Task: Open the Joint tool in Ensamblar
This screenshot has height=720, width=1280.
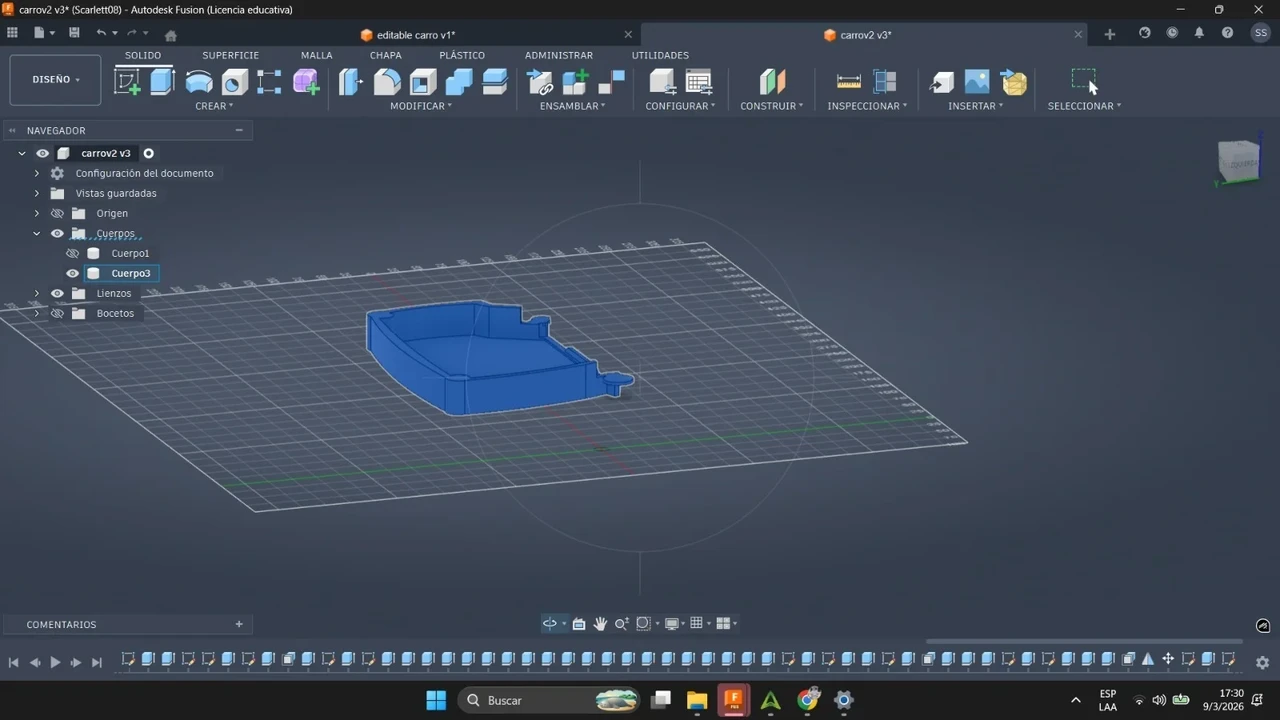Action: click(540, 81)
